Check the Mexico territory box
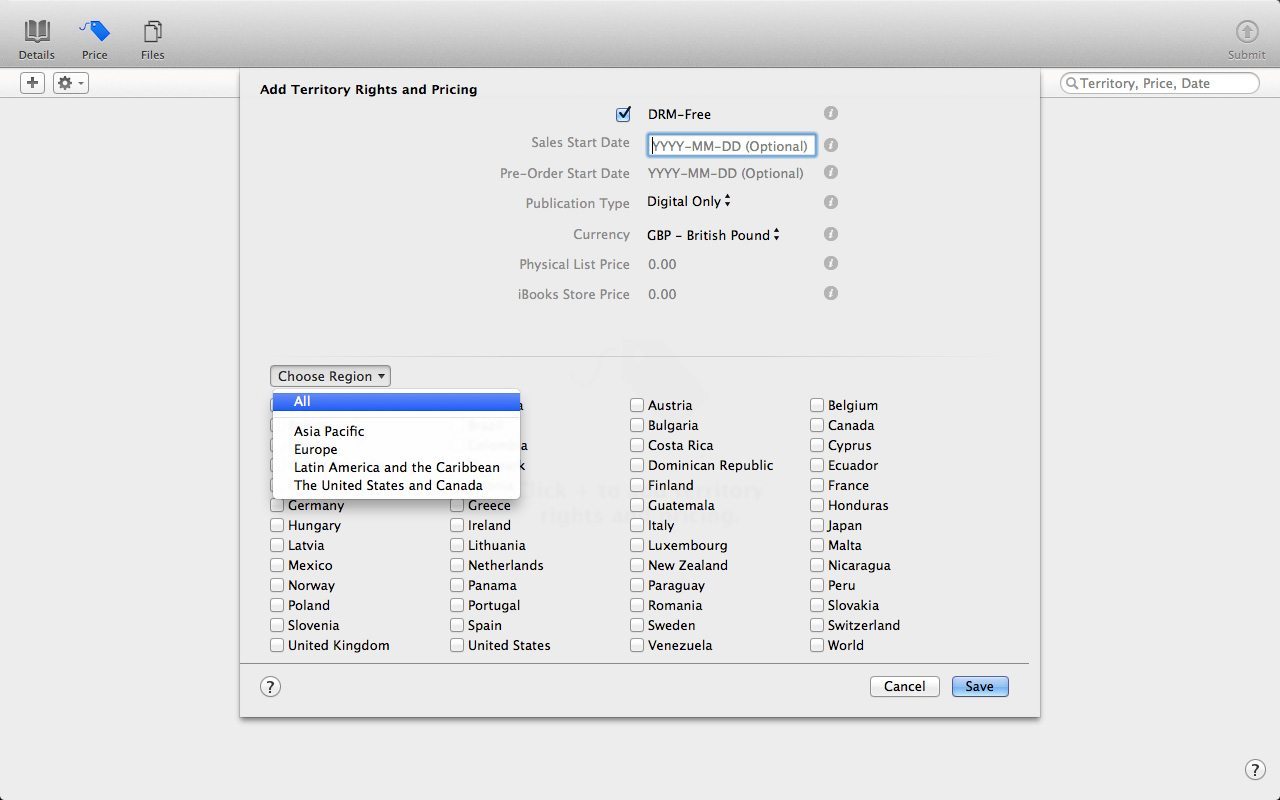This screenshot has width=1280, height=800. (x=277, y=565)
